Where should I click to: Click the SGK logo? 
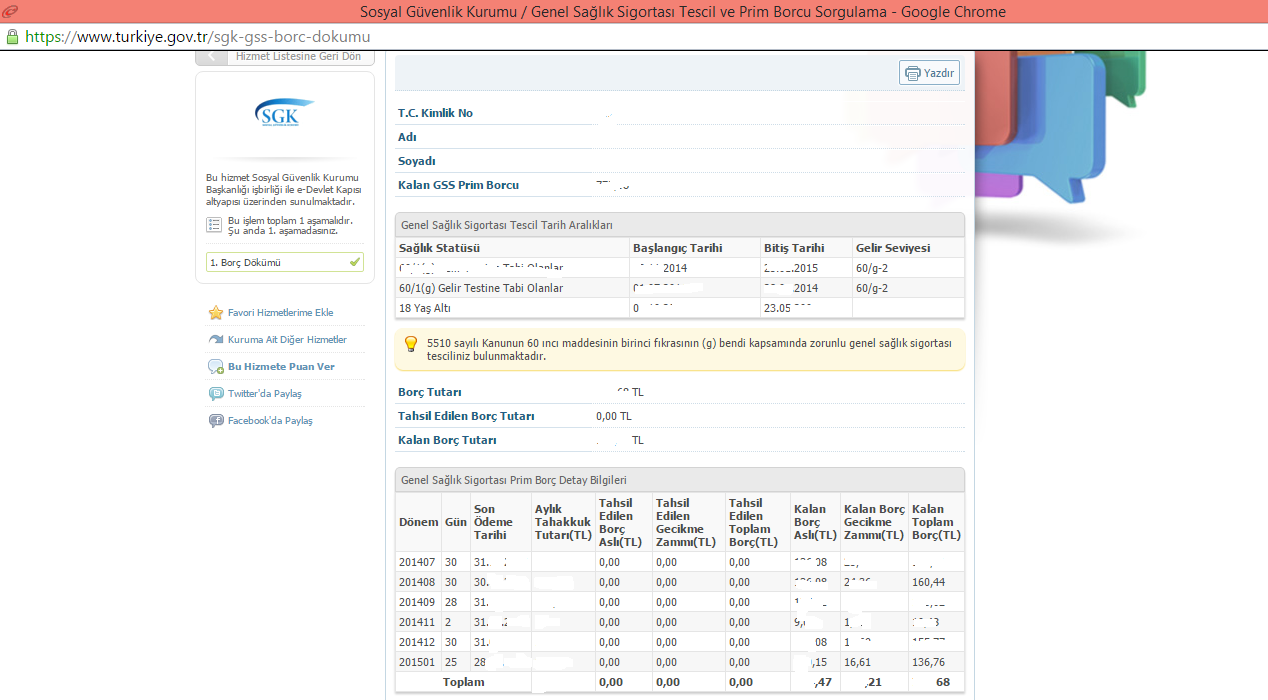point(285,115)
